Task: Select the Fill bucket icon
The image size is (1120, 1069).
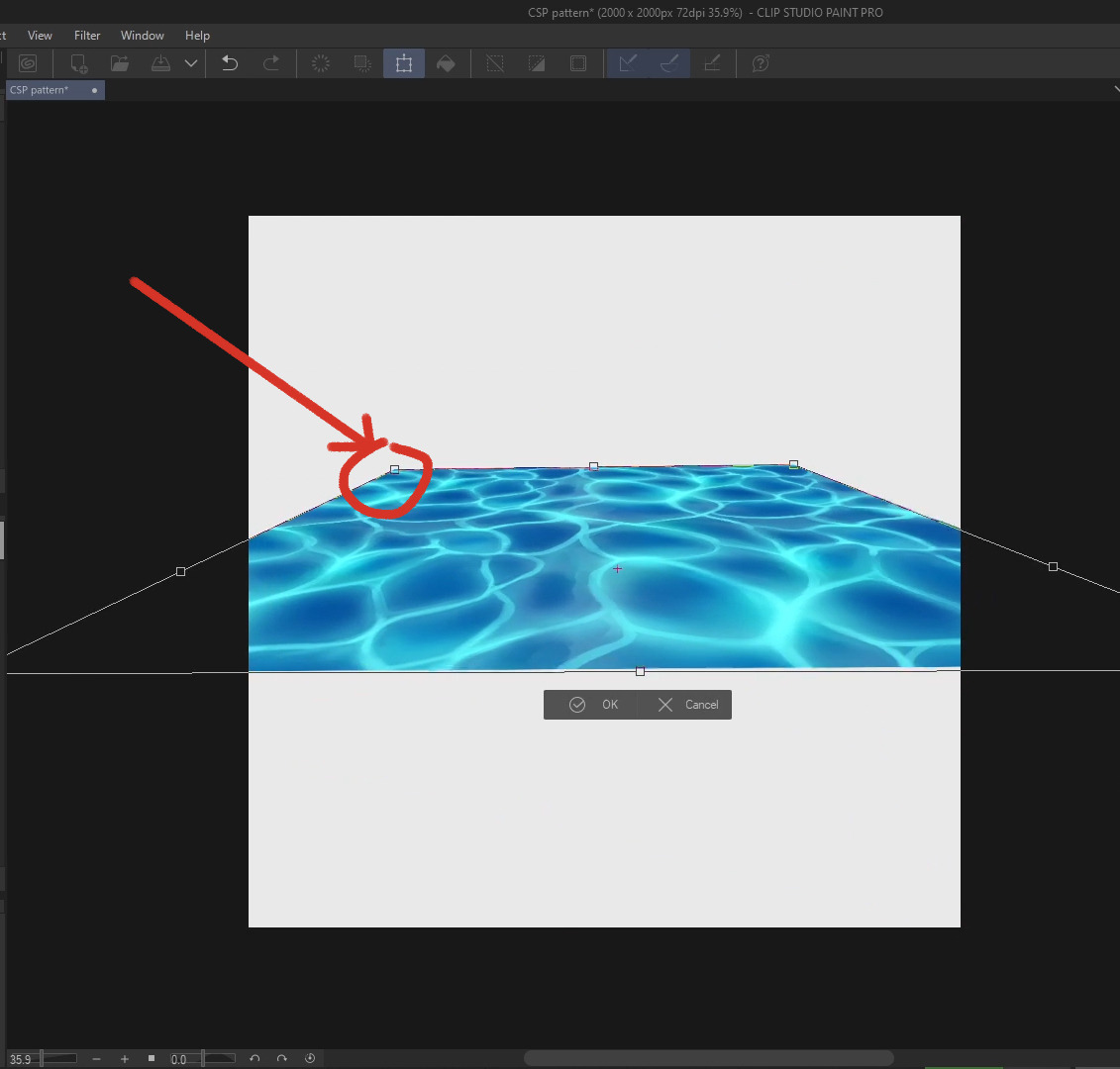Action: (446, 63)
